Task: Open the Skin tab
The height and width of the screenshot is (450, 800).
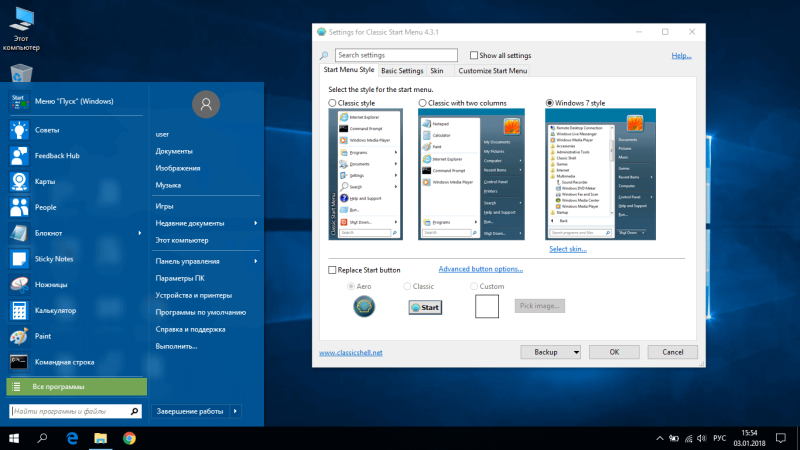Action: click(437, 71)
